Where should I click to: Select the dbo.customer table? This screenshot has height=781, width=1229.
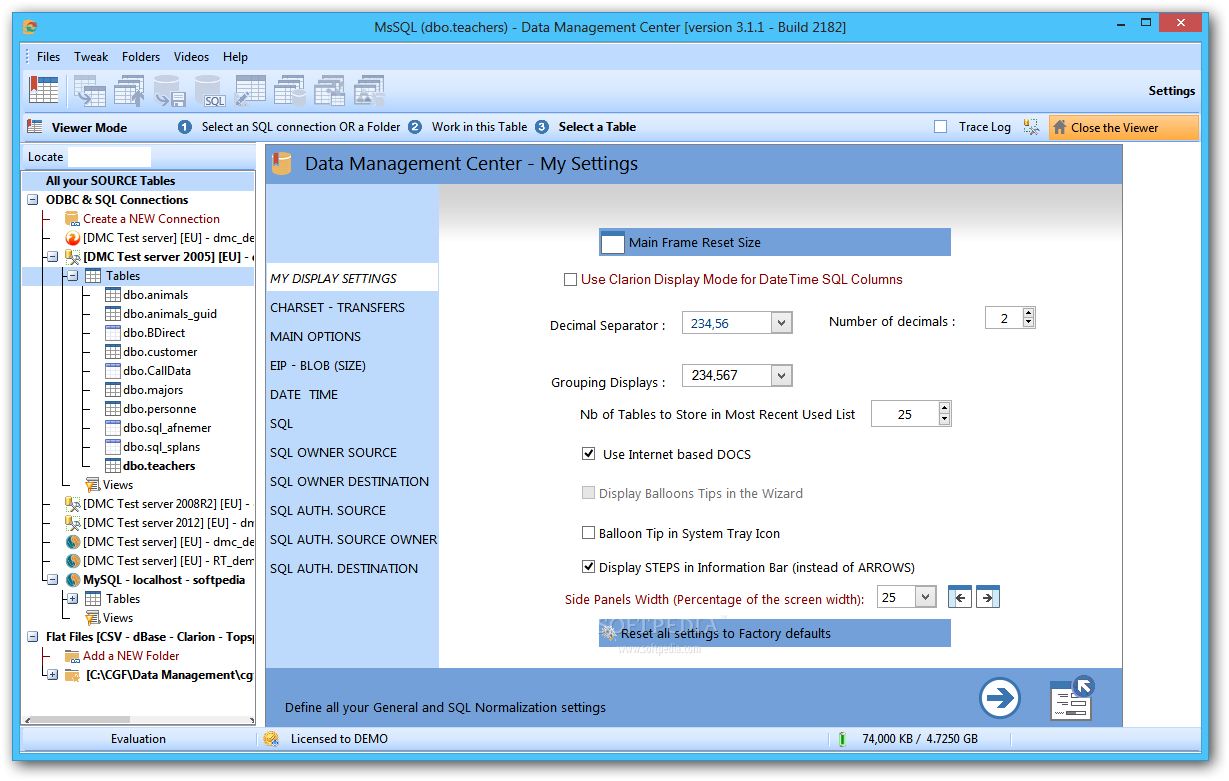pos(160,352)
